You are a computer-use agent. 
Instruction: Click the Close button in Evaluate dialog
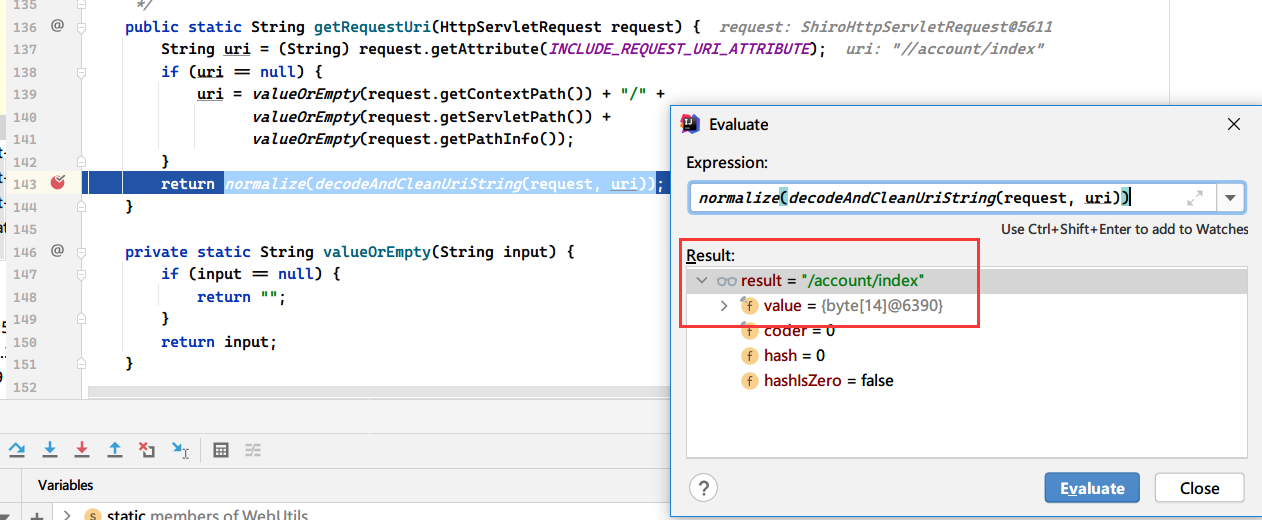click(1198, 488)
